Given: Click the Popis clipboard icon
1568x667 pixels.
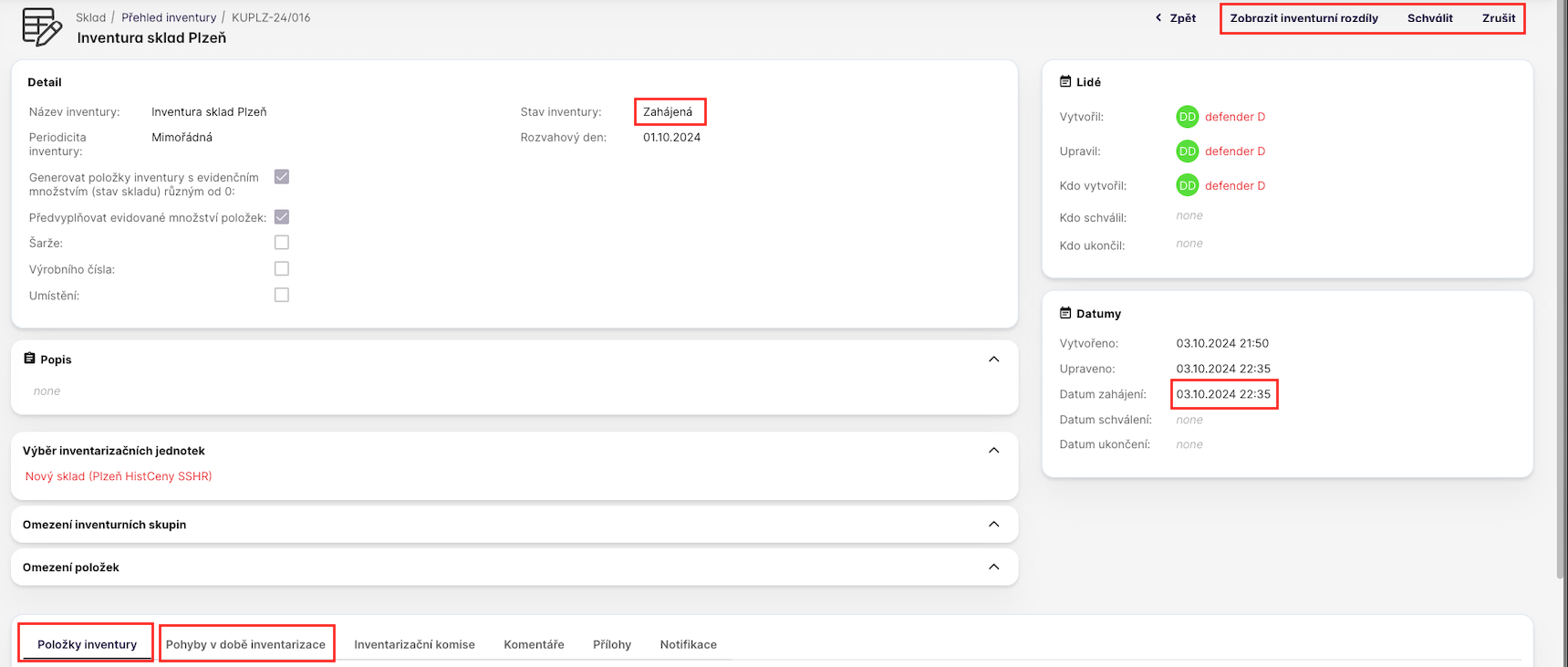Looking at the screenshot, I should click(29, 359).
